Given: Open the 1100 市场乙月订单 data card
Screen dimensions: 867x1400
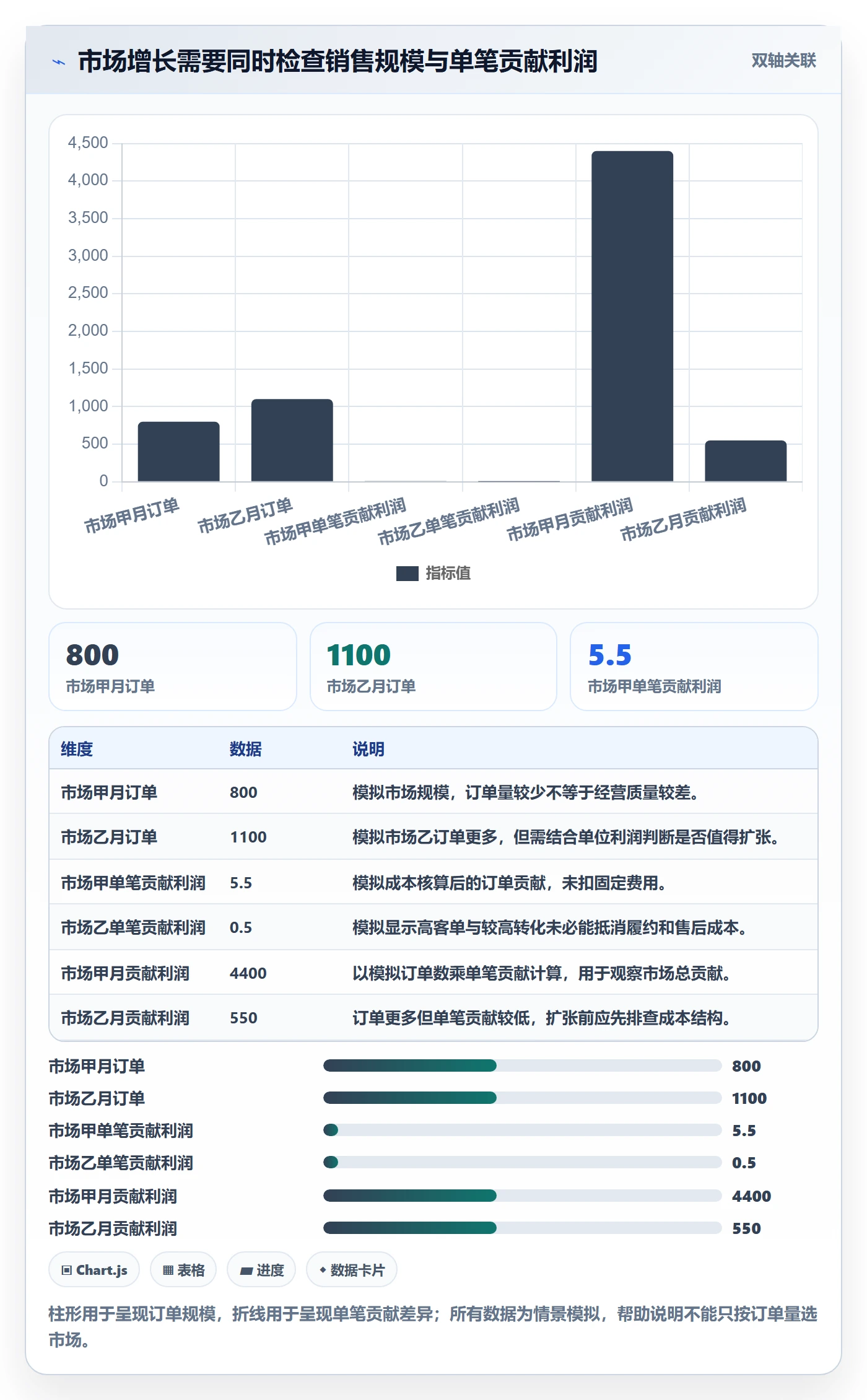Looking at the screenshot, I should point(434,667).
